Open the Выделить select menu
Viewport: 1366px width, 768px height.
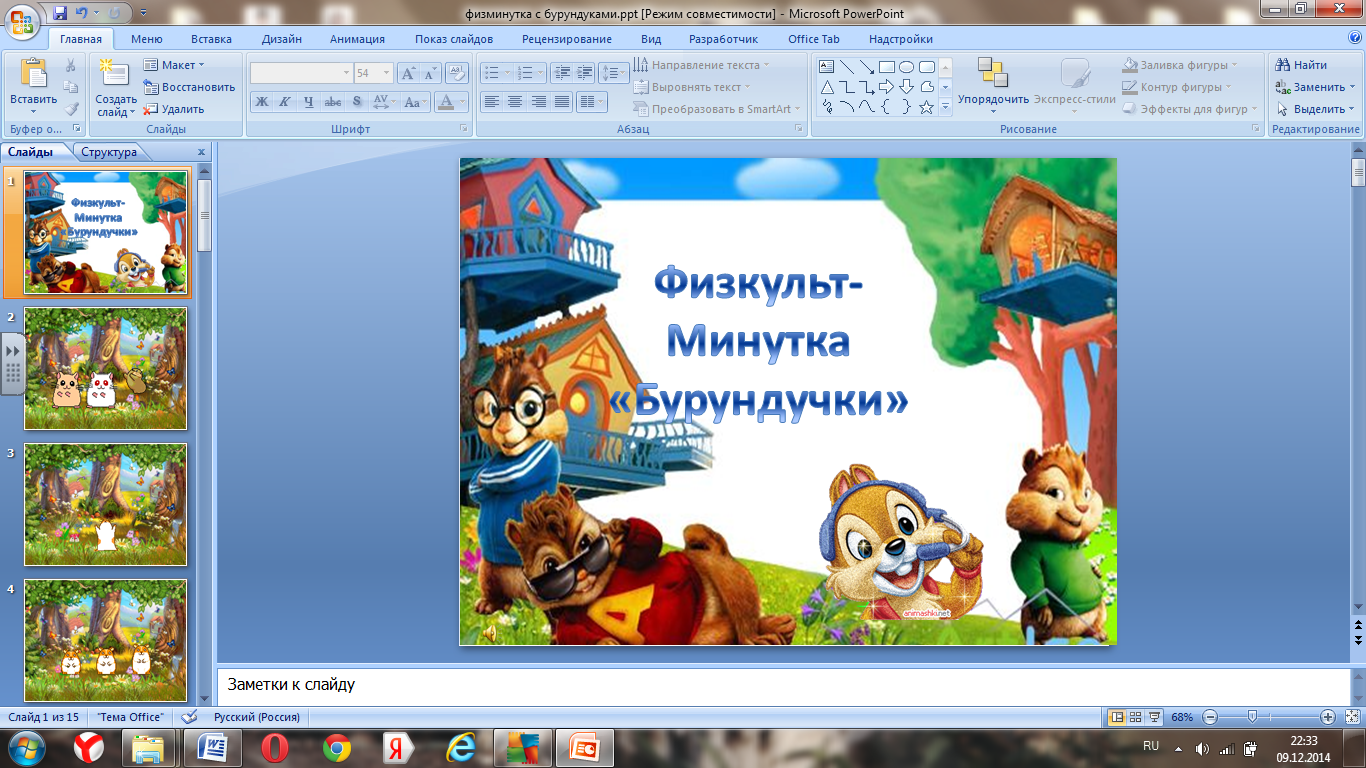pyautogui.click(x=1315, y=109)
